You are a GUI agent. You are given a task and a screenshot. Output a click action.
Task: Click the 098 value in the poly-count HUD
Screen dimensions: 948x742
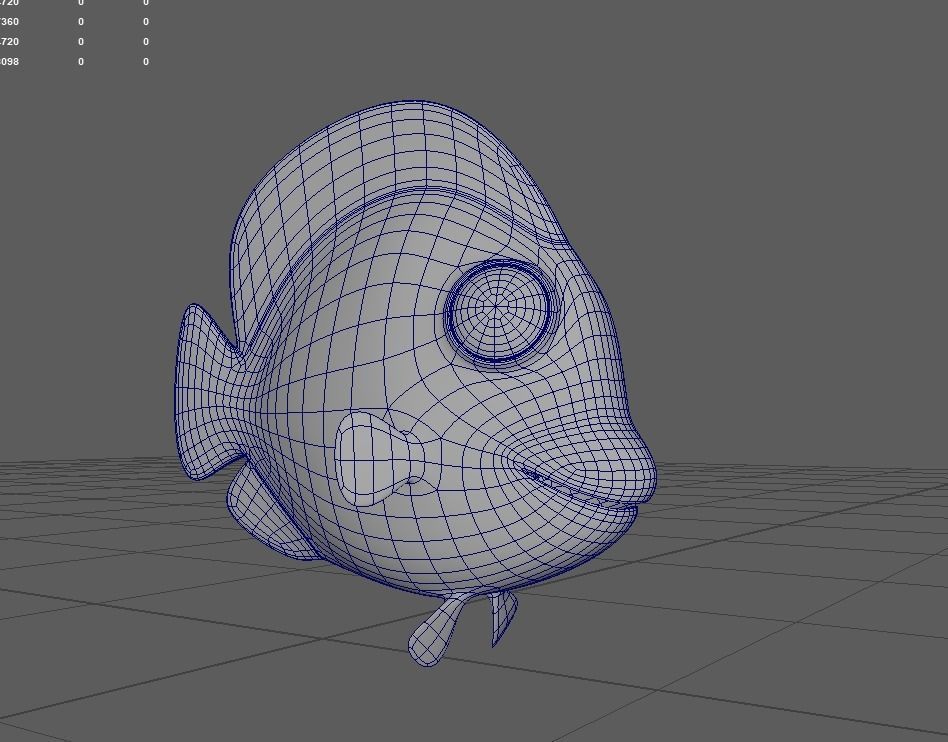click(9, 62)
